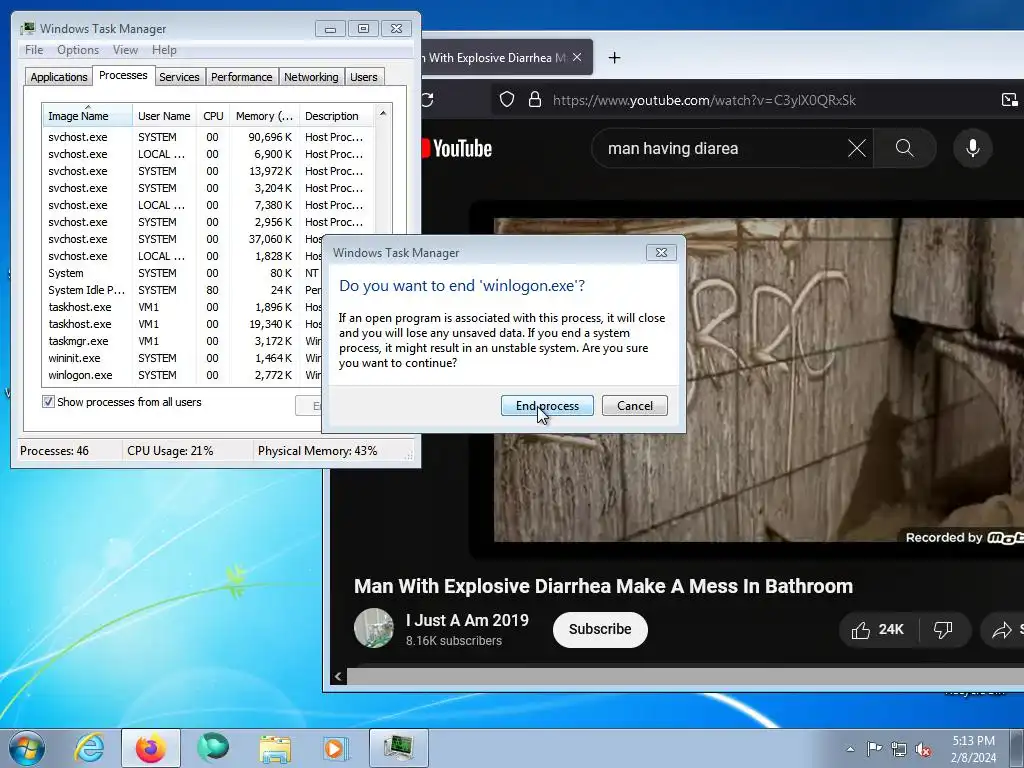Viewport: 1024px width, 768px height.
Task: Sort processes by Description column
Action: (336, 116)
